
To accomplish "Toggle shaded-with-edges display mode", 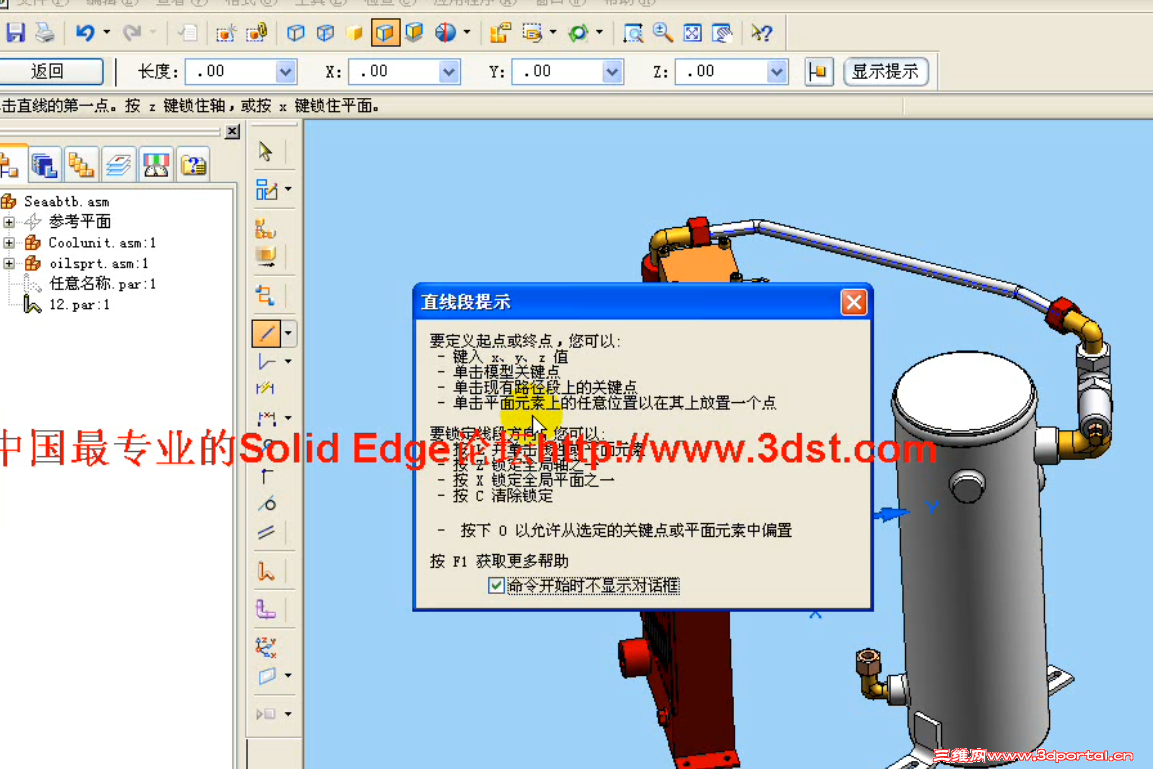I will (x=385, y=32).
